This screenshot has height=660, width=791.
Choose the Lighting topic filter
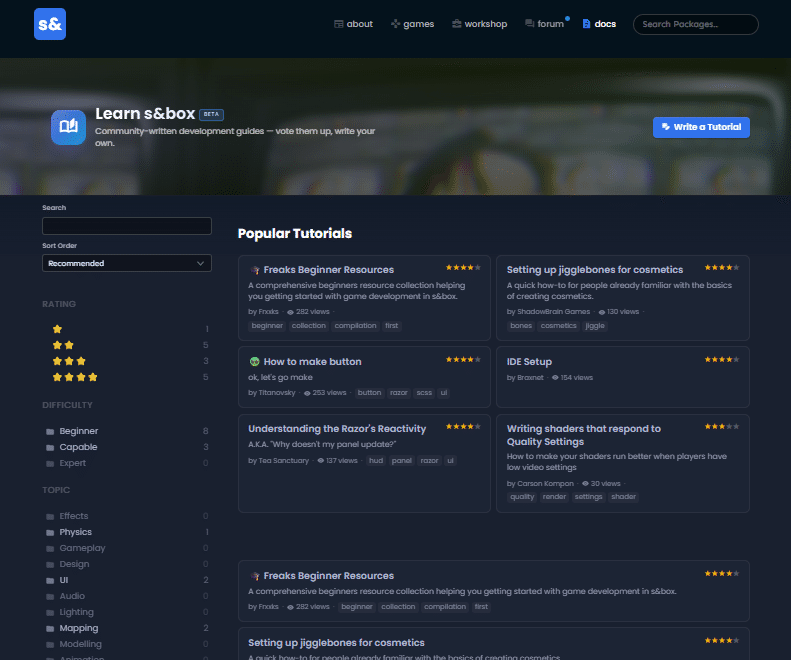point(128,612)
